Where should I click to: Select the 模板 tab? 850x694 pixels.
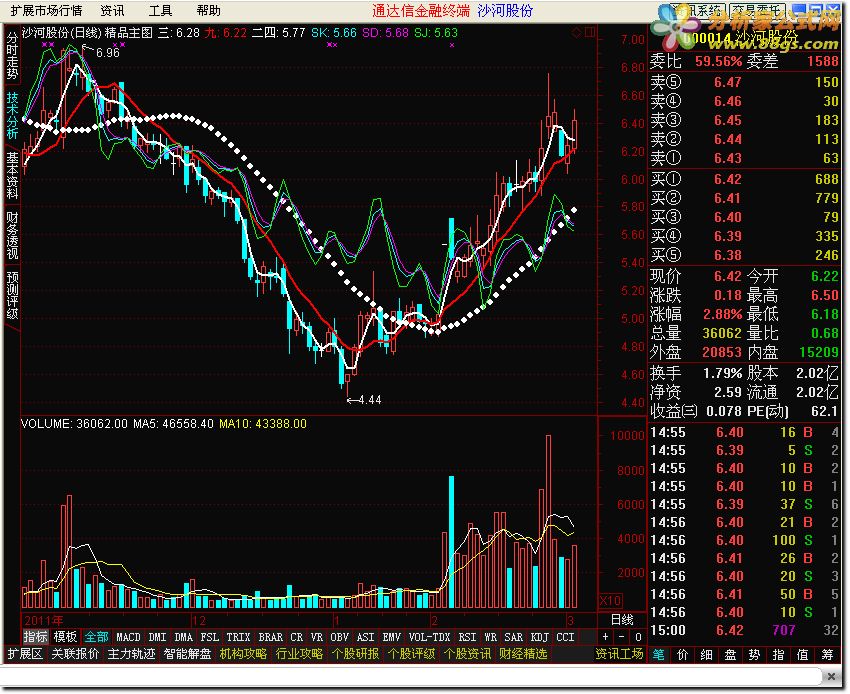point(65,637)
